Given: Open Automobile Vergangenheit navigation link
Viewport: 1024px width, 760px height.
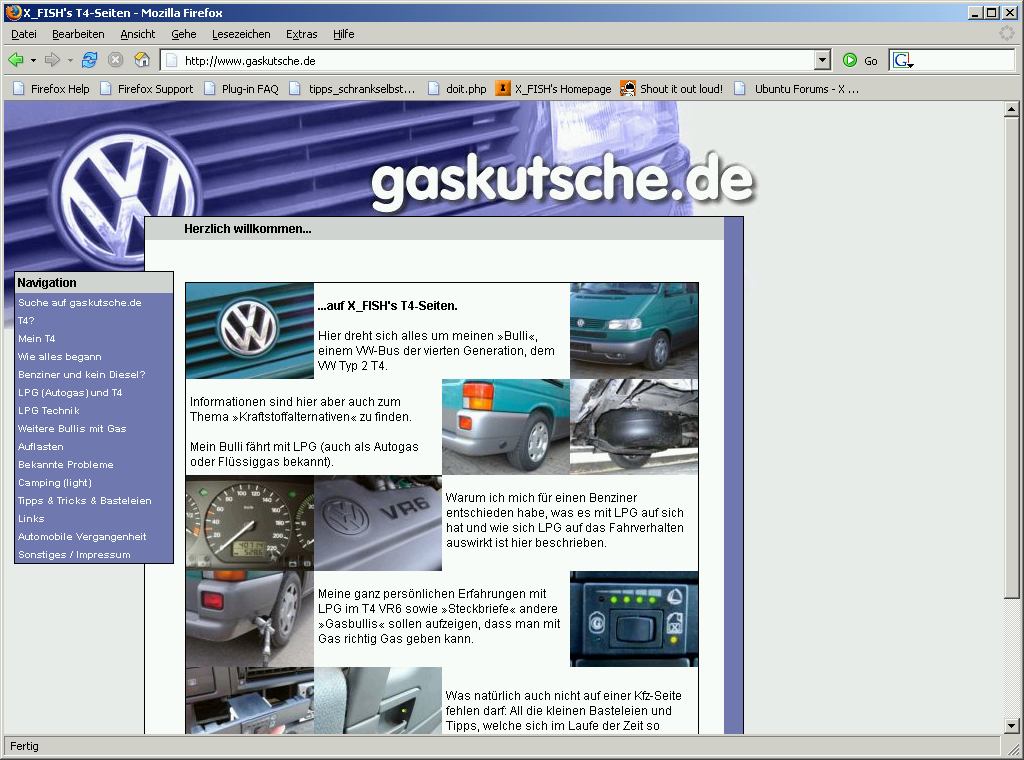Looking at the screenshot, I should [82, 536].
